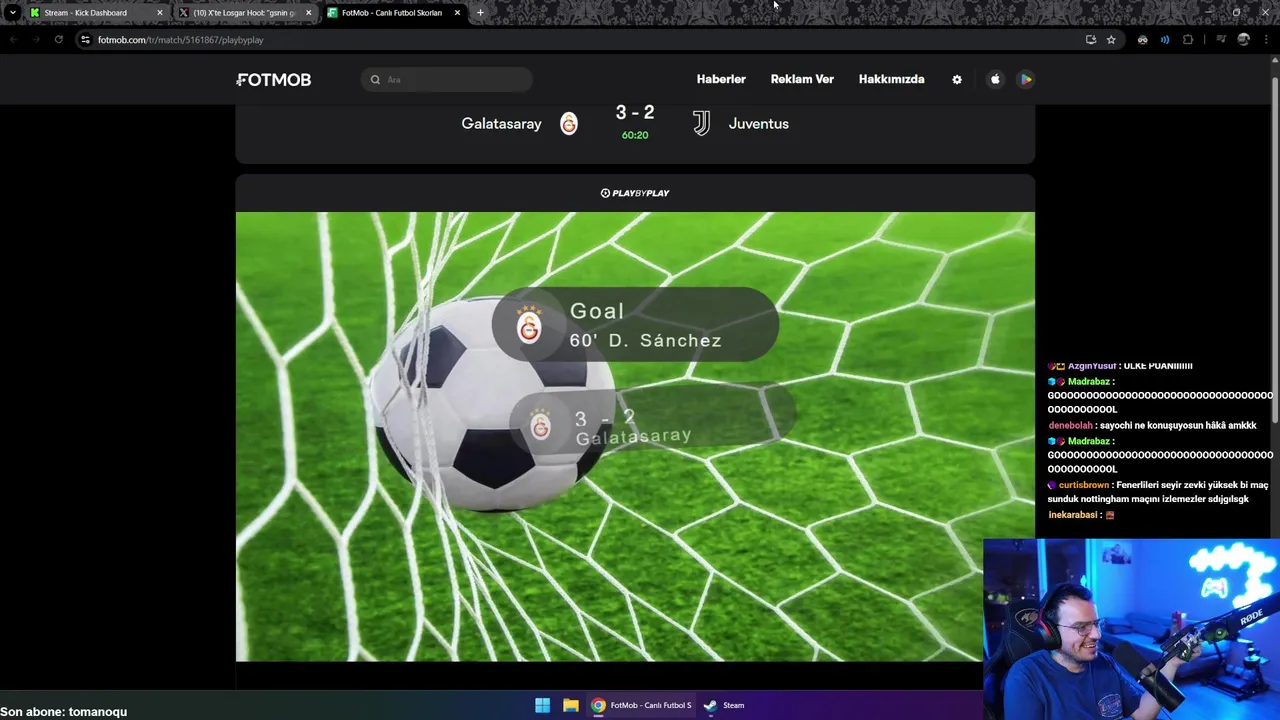Open File Explorer from the taskbar
Viewport: 1280px width, 720px height.
click(570, 705)
